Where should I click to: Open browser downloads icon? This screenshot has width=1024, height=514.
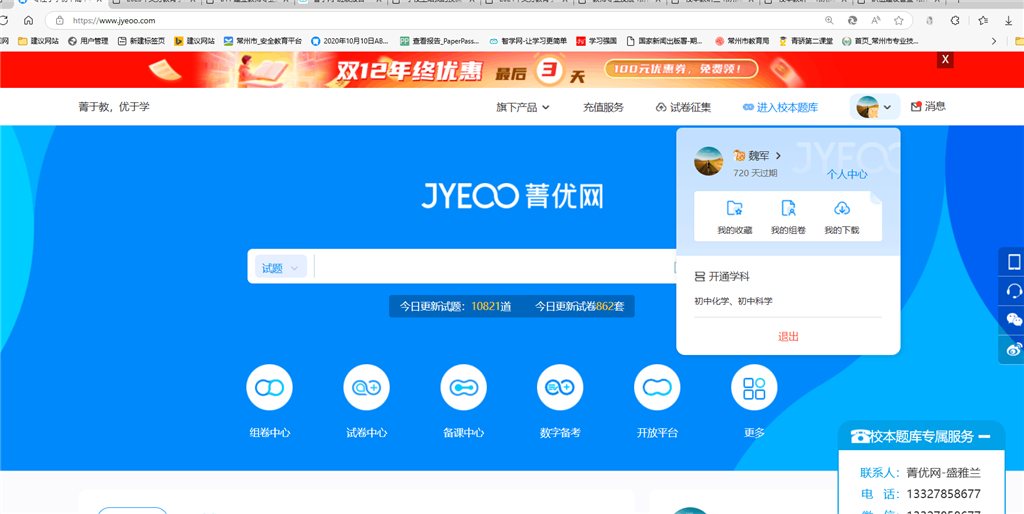click(1009, 20)
